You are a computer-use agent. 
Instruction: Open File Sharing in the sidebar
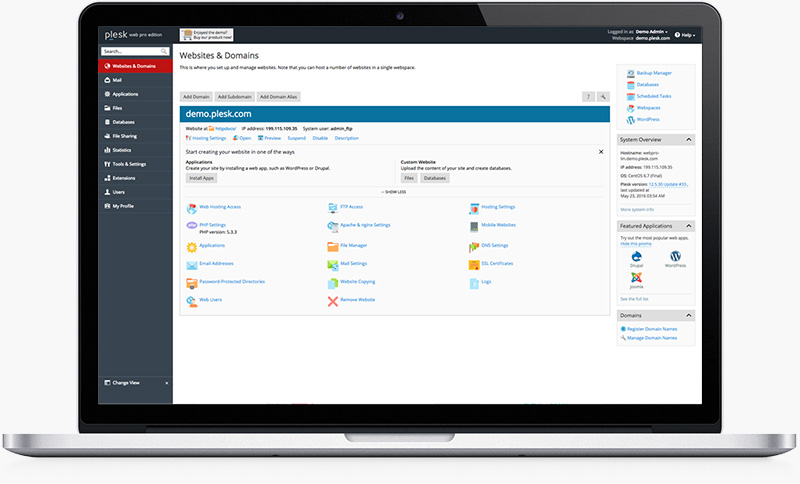click(135, 136)
